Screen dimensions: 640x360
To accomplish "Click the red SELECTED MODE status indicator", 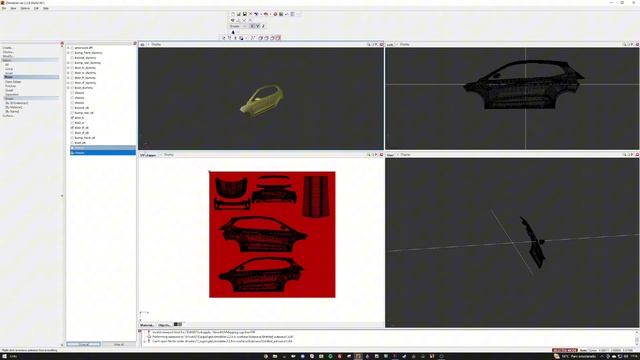I will pyautogui.click(x=564, y=350).
